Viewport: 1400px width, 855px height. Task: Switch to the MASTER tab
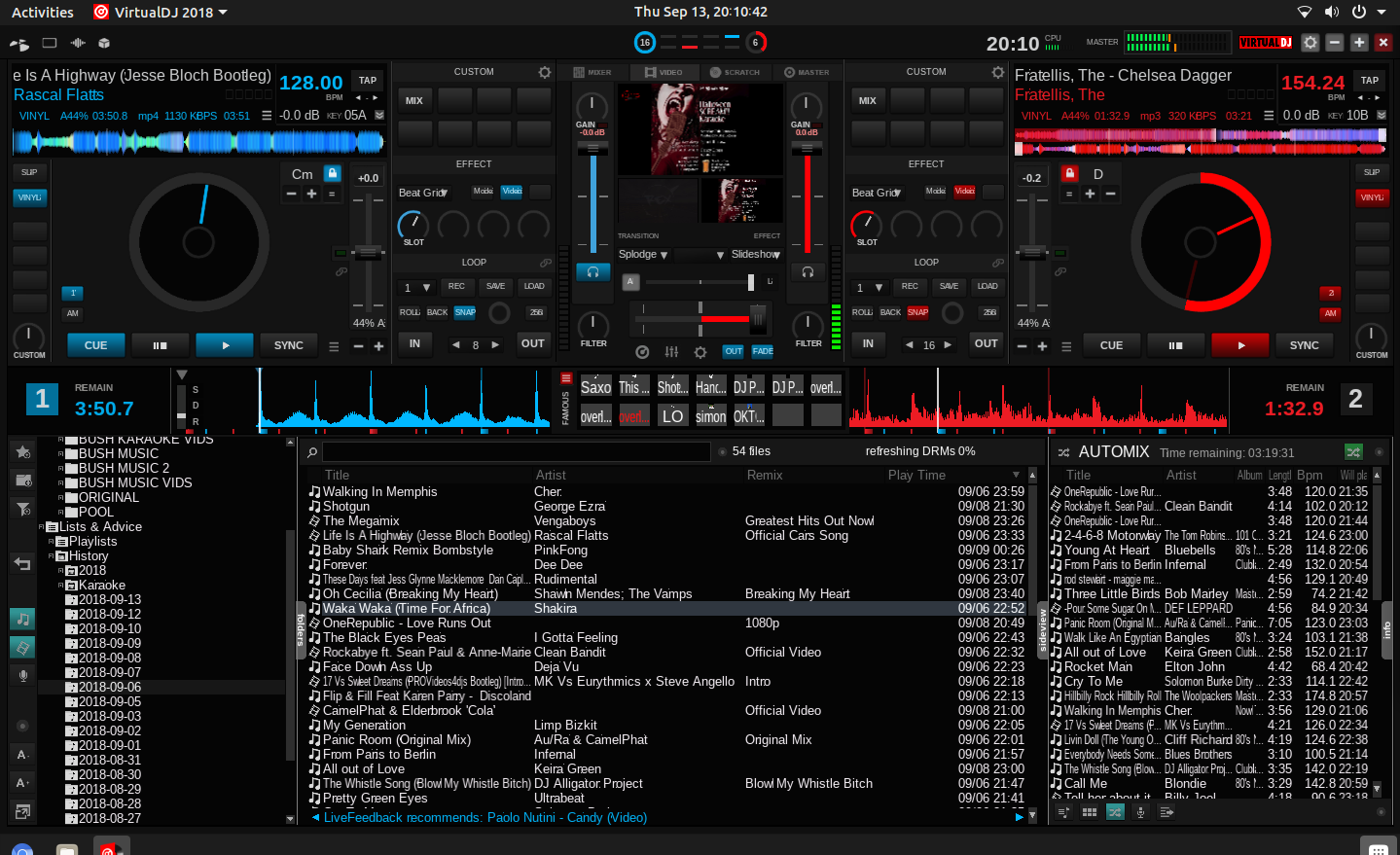pos(807,72)
